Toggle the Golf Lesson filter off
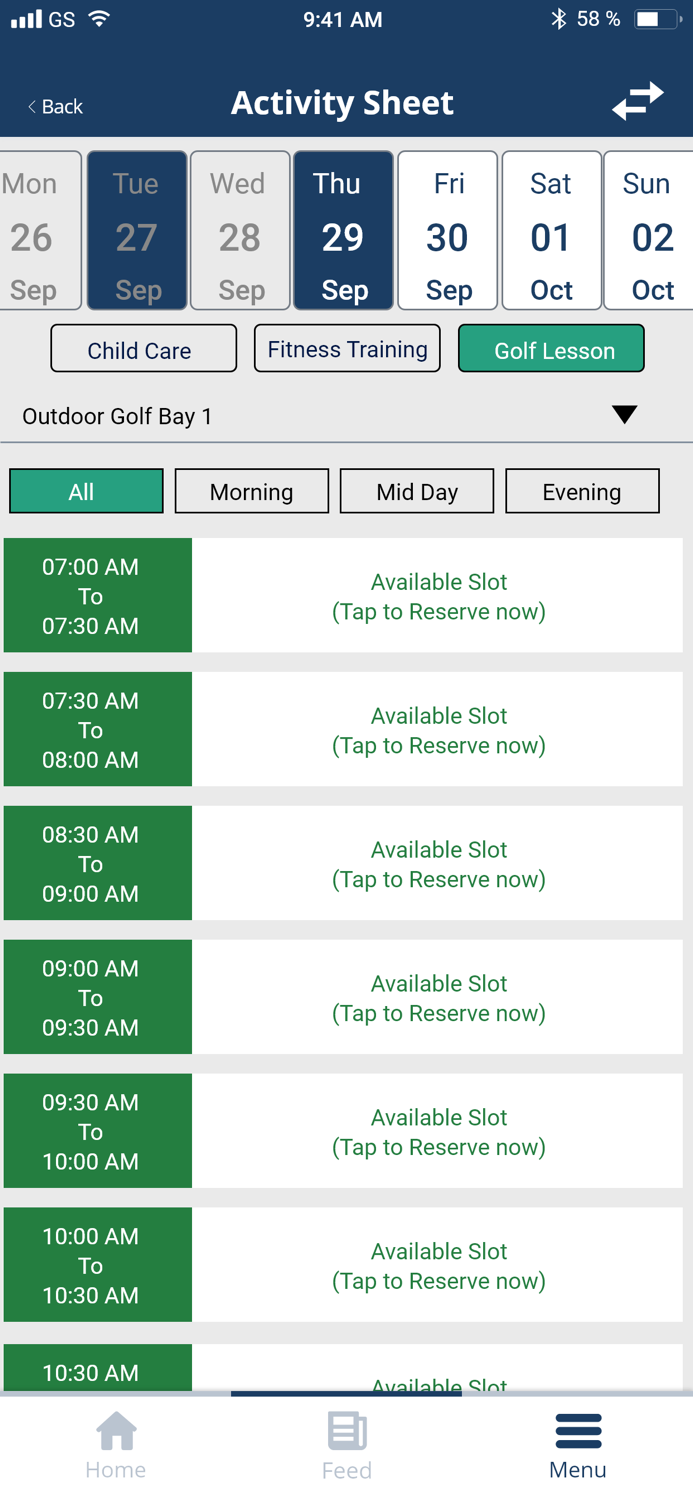693x1500 pixels. 551,350
